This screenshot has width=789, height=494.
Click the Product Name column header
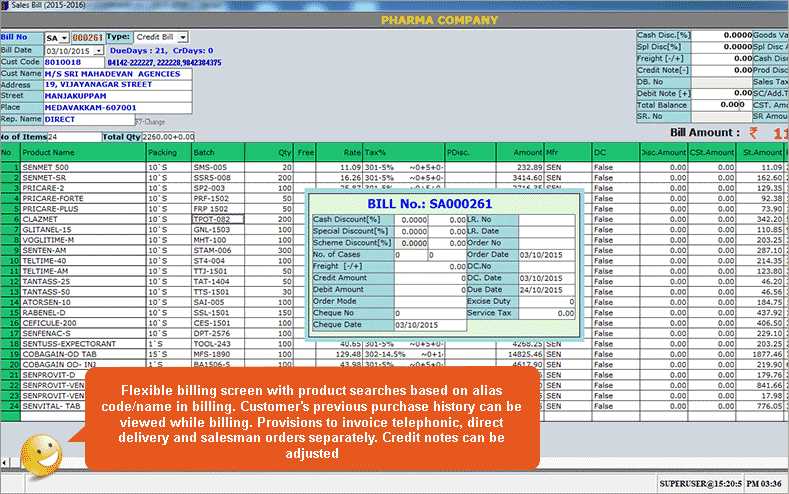point(83,152)
